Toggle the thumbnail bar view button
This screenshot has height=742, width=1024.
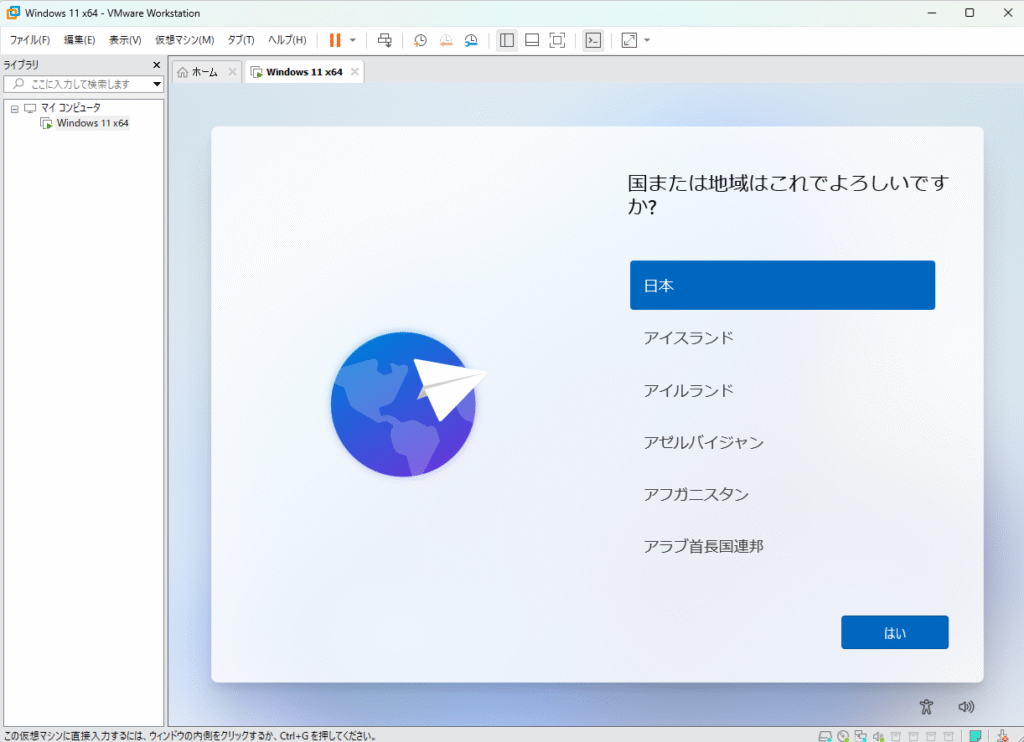coord(532,40)
